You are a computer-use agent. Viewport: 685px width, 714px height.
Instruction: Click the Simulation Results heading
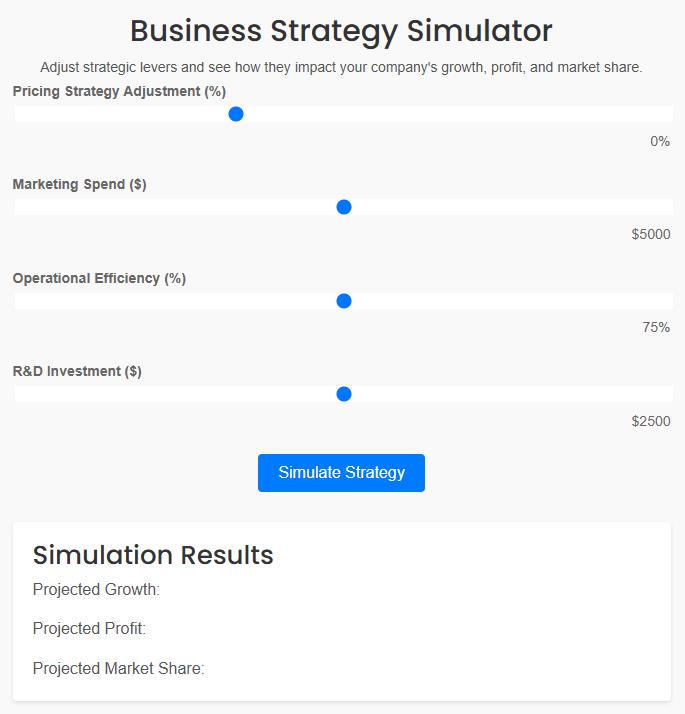click(153, 555)
